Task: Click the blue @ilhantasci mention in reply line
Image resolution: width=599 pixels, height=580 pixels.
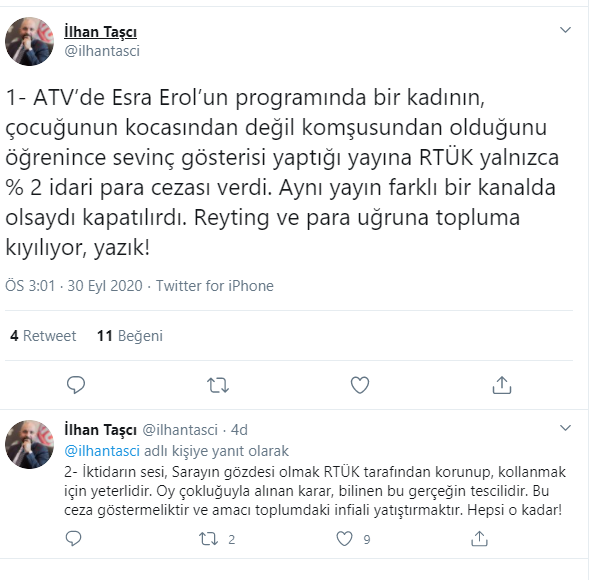Action: 102,451
